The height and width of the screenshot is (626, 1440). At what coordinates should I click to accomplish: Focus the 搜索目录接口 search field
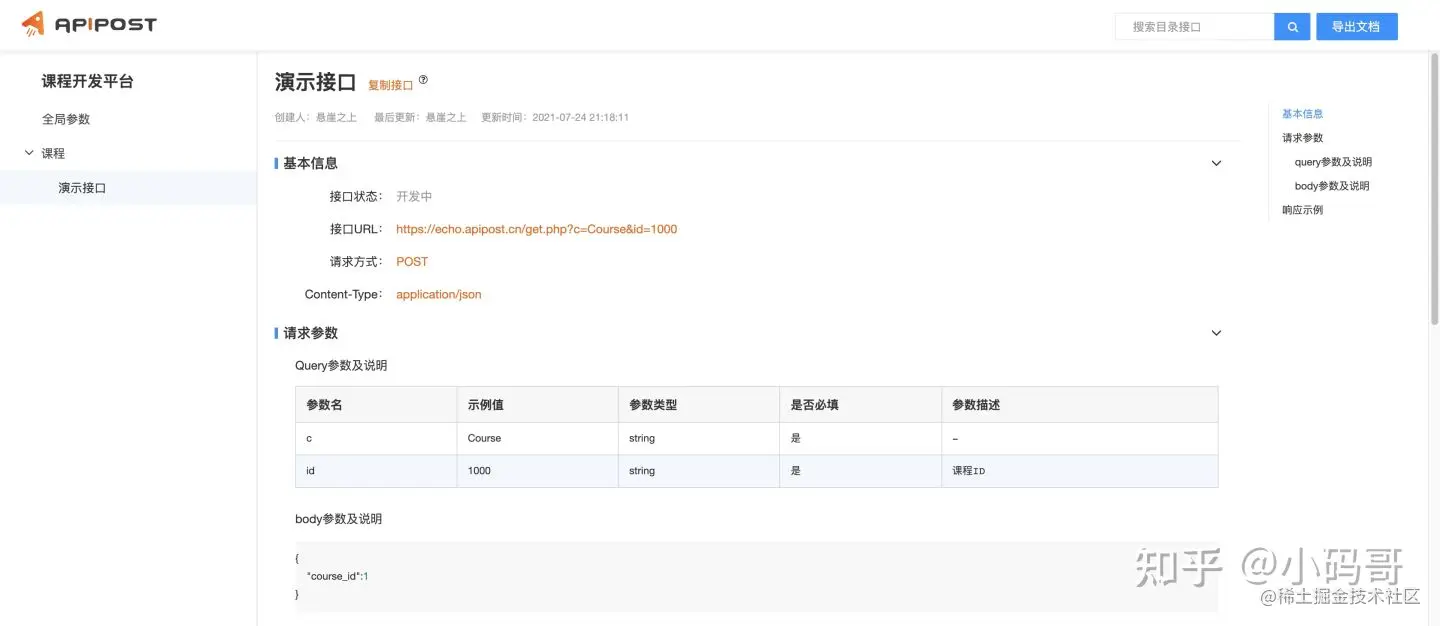1194,27
